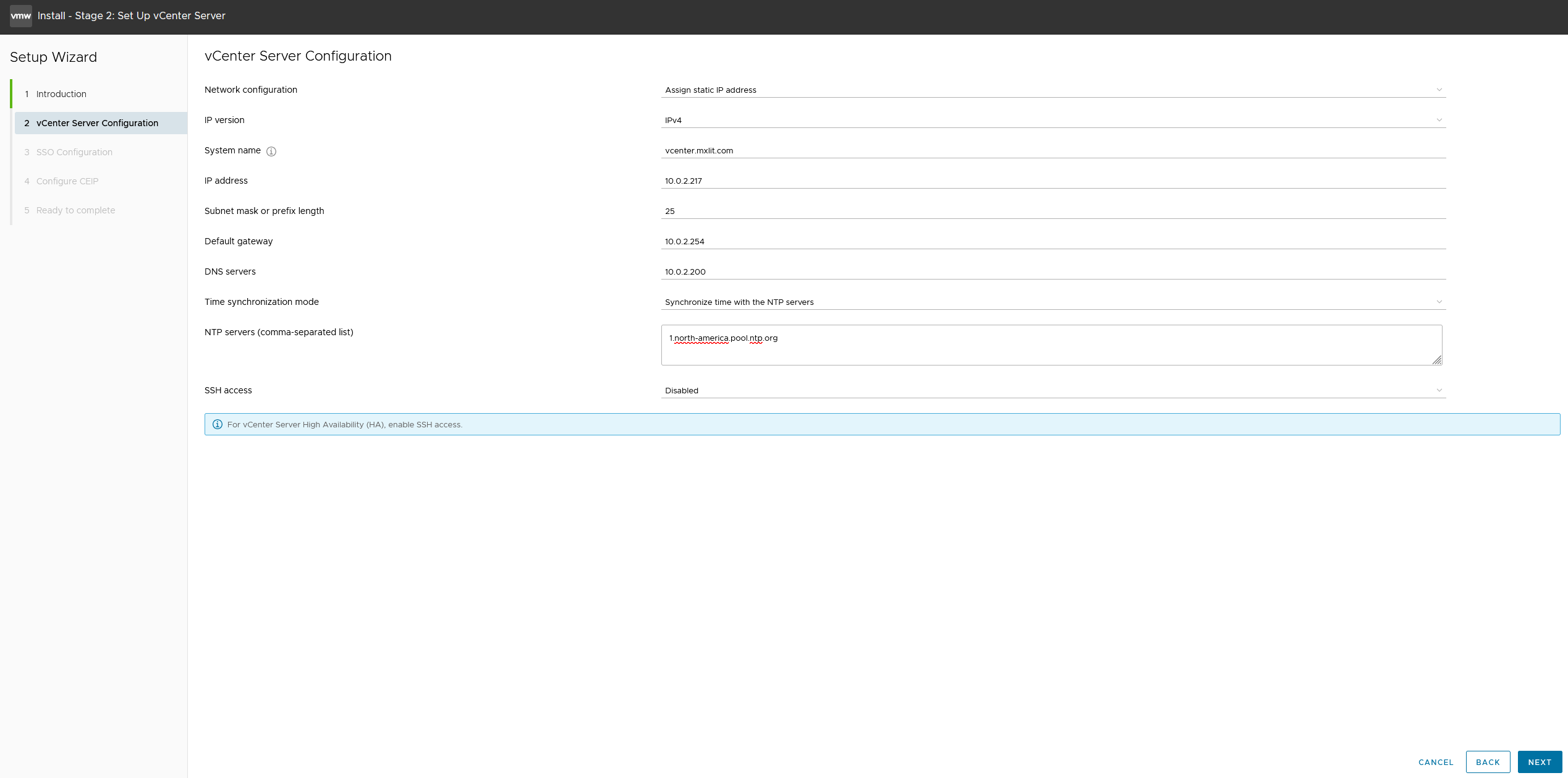This screenshot has width=1568, height=778.
Task: Go to the Introduction wizard step
Action: pos(61,94)
